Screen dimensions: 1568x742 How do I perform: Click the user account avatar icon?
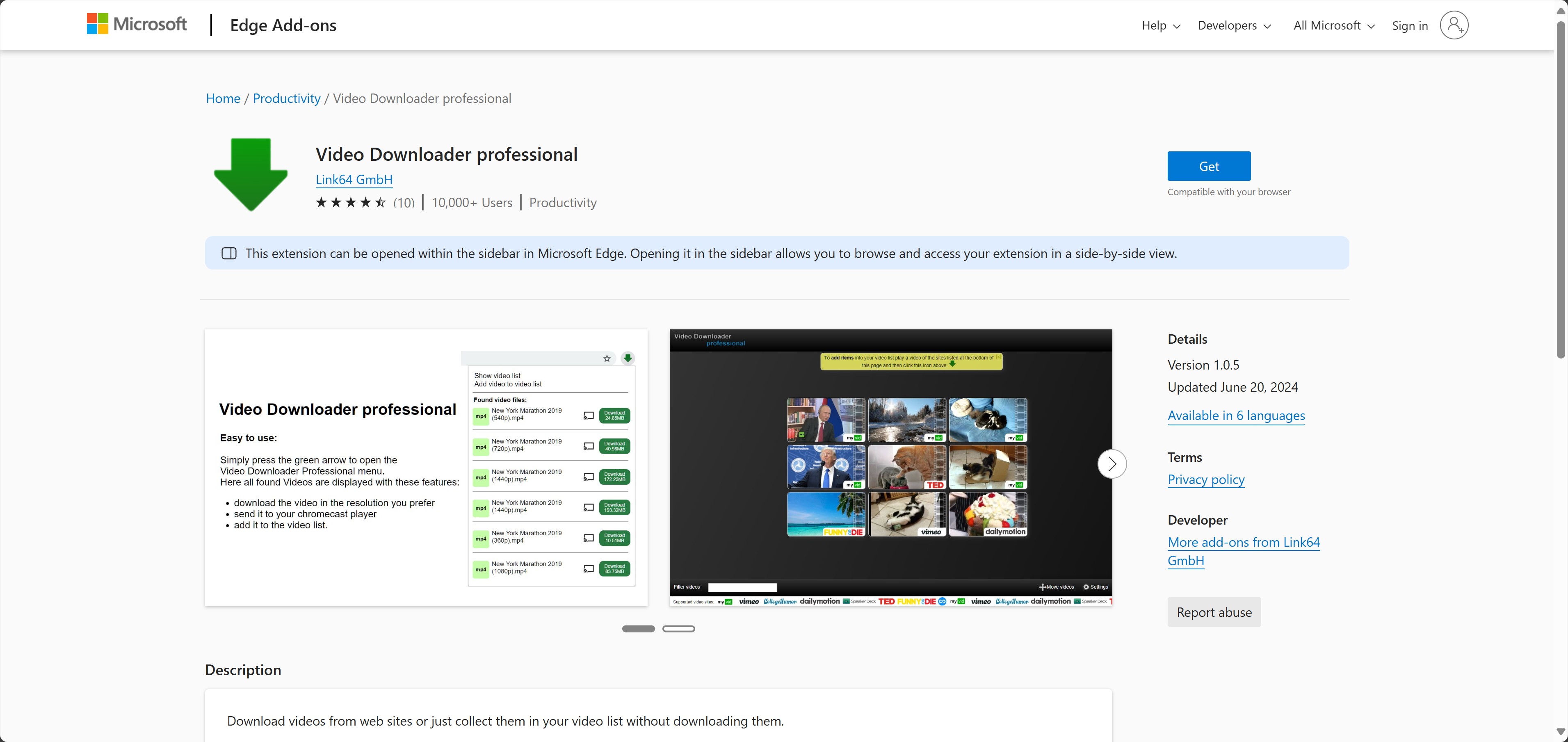tap(1454, 25)
